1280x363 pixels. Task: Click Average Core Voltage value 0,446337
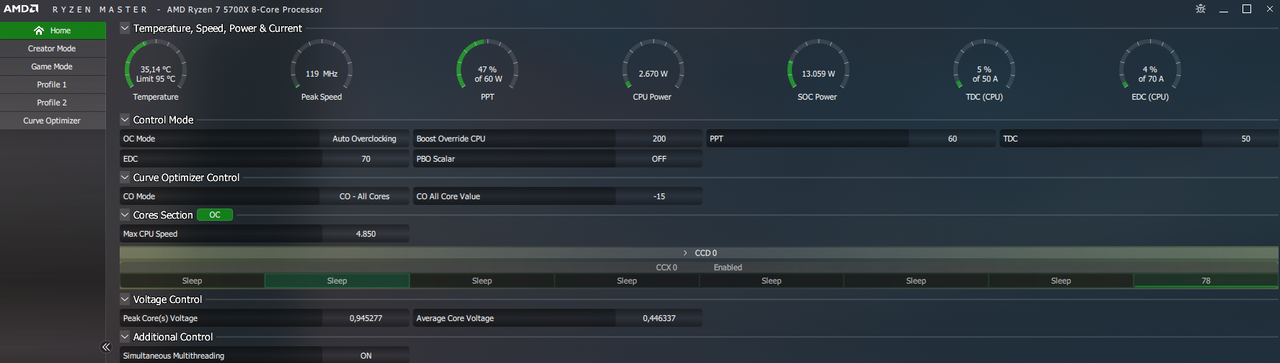[x=659, y=318]
